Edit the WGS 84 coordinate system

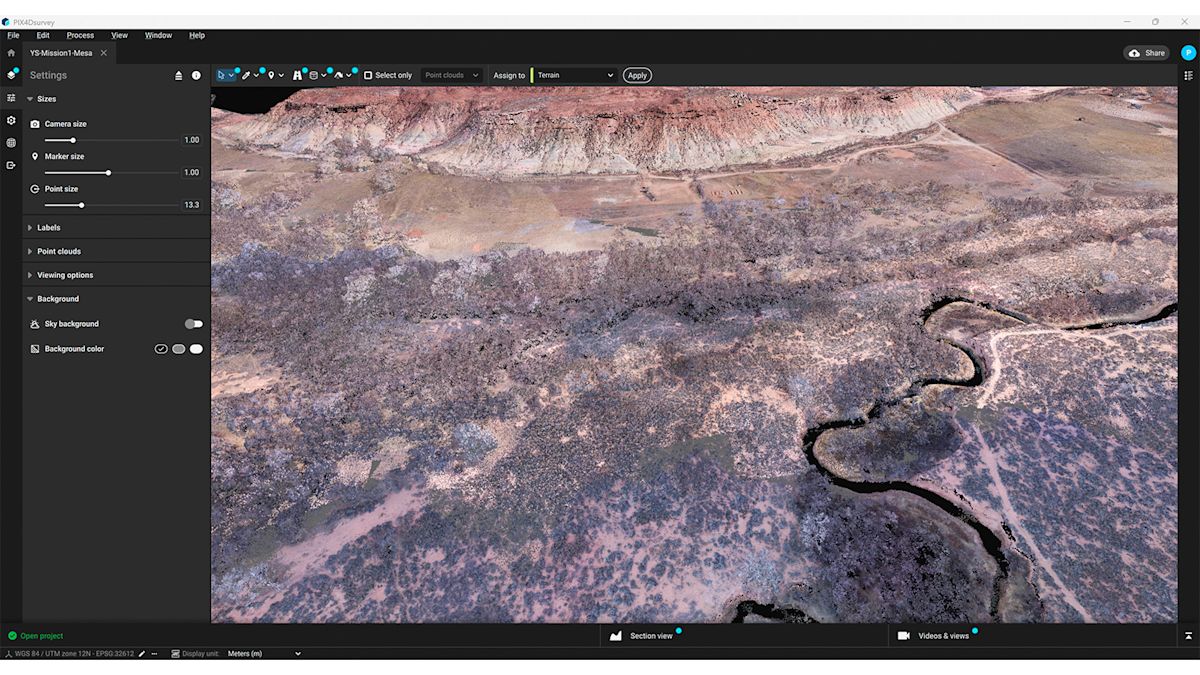coord(140,653)
